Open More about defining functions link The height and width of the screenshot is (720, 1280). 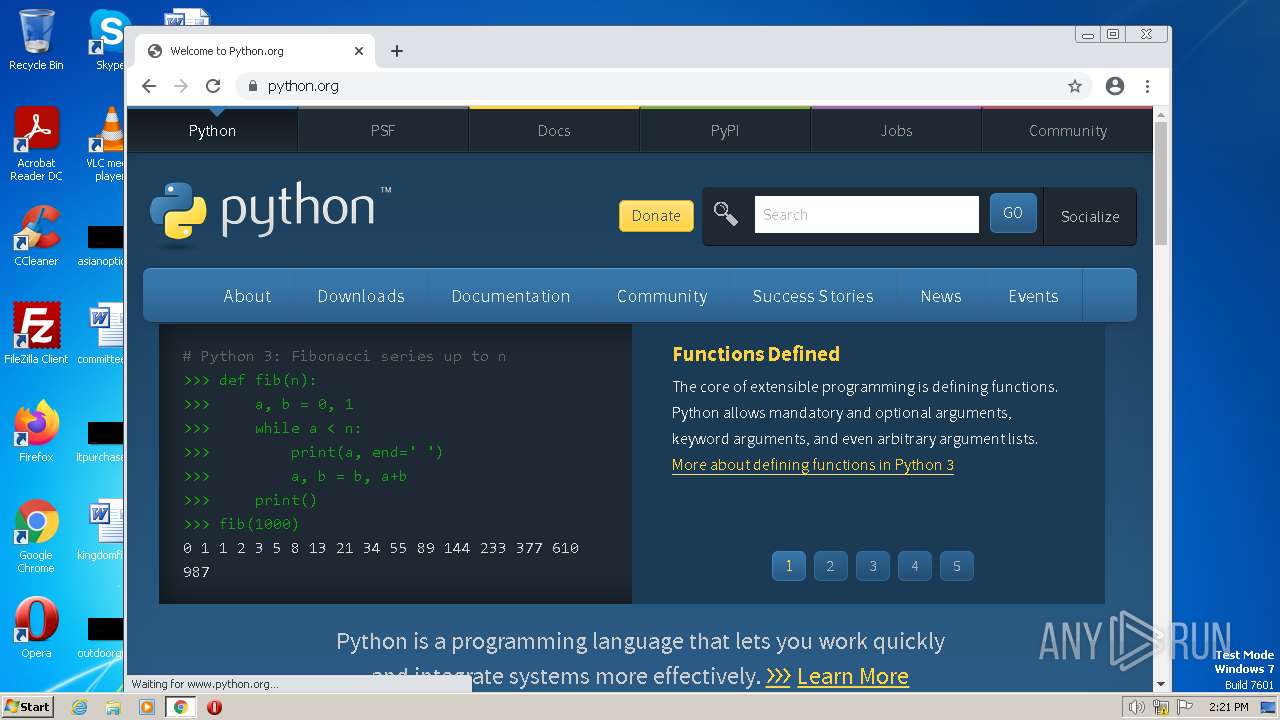point(813,465)
